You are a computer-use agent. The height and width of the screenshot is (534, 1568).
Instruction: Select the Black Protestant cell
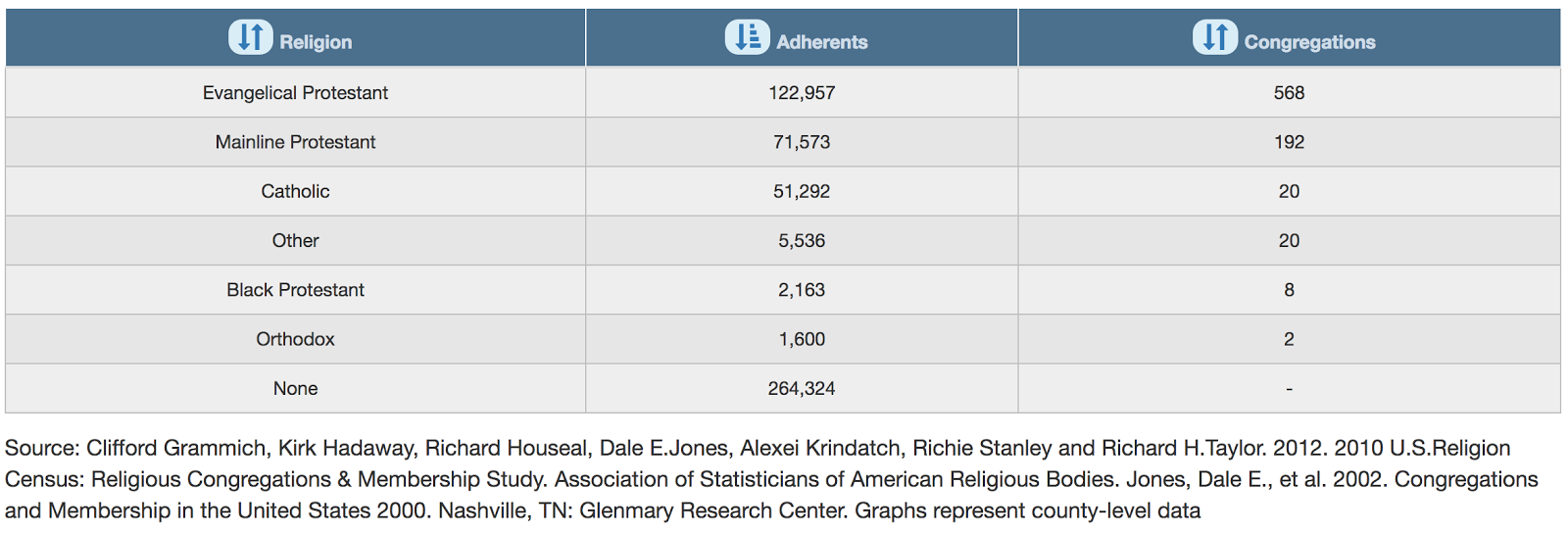[295, 290]
